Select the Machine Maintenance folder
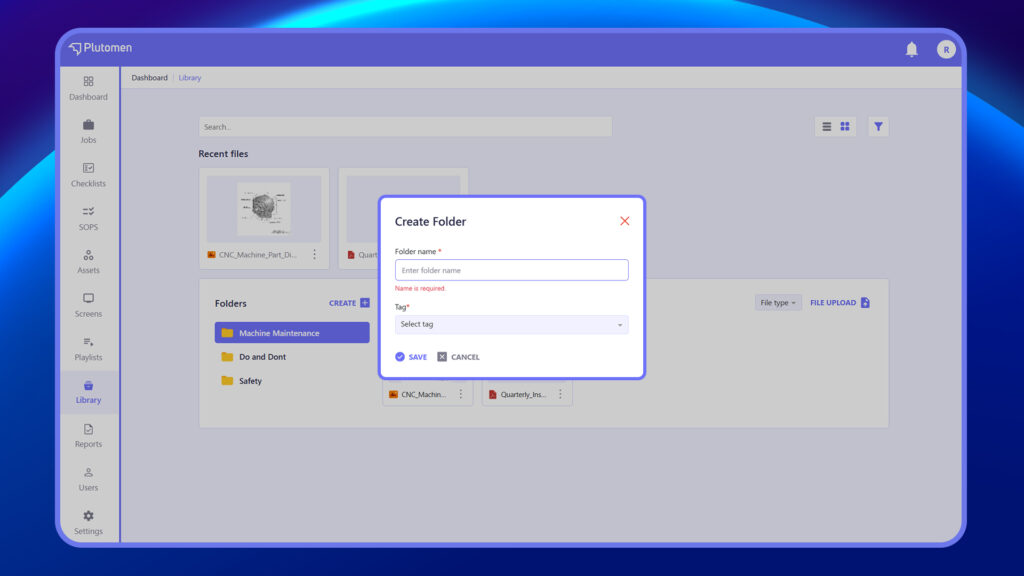This screenshot has width=1024, height=576. (x=292, y=333)
